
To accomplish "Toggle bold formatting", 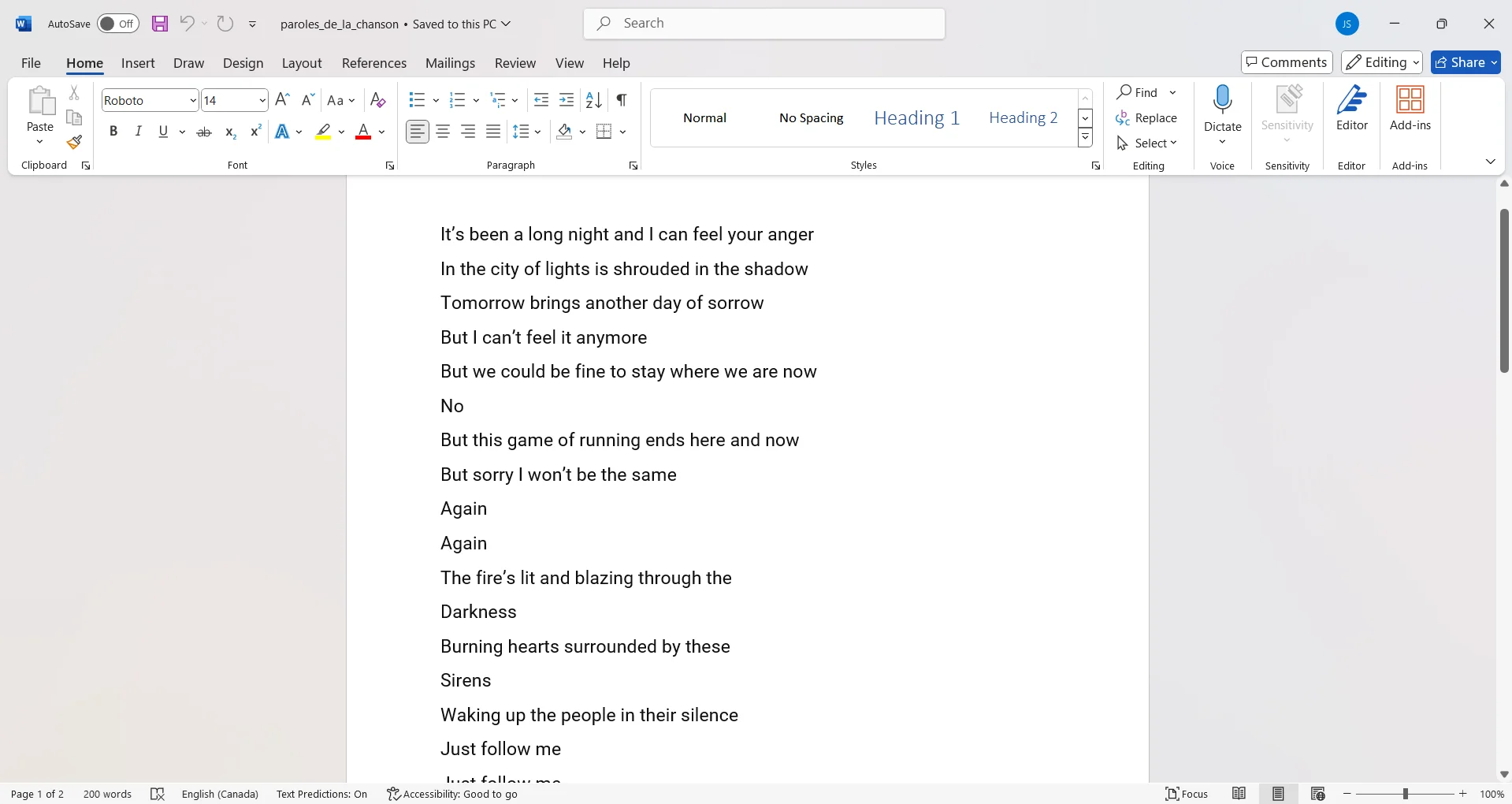I will click(113, 132).
